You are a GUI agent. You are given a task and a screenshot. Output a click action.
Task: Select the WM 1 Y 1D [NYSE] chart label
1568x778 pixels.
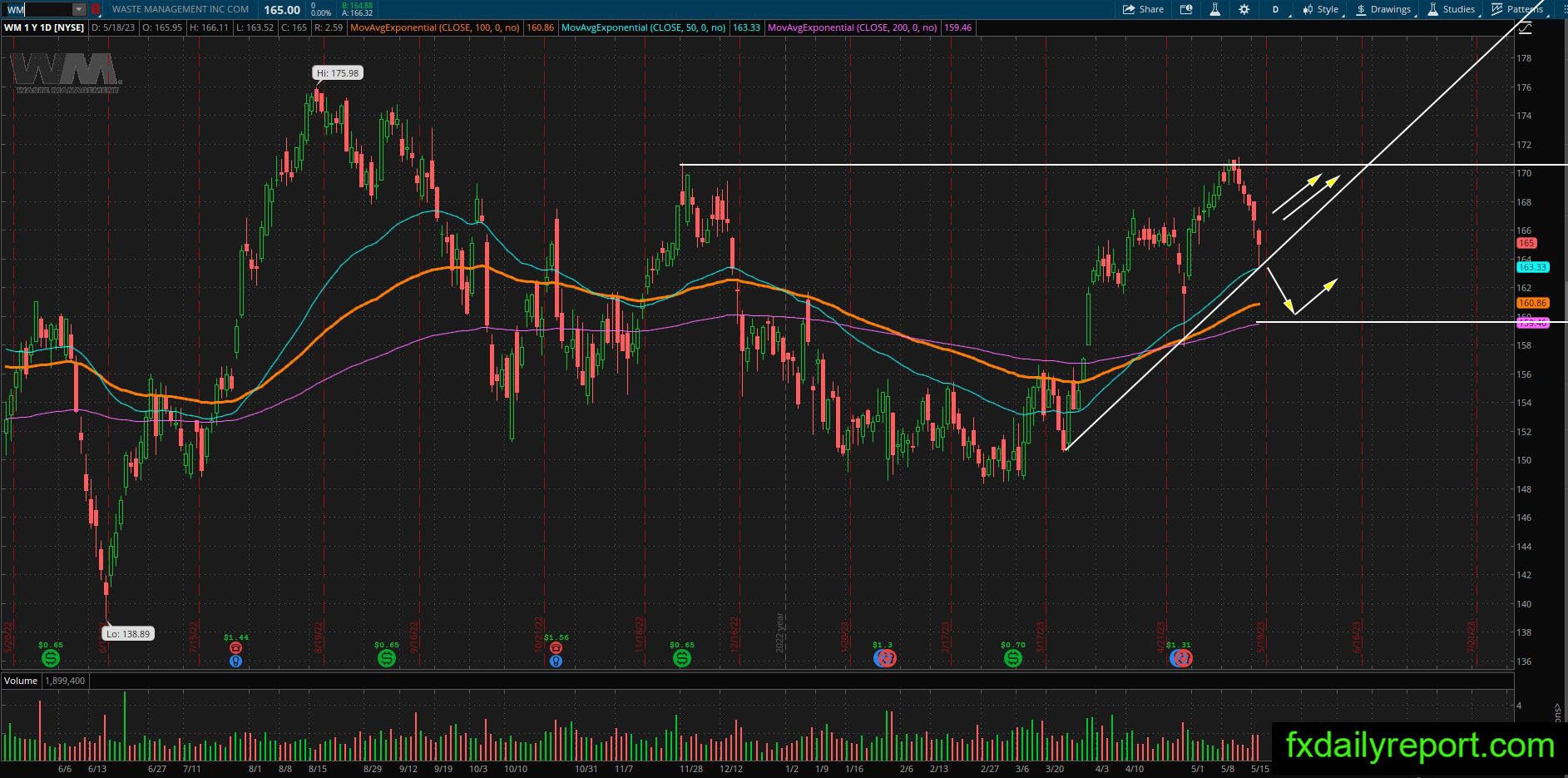(44, 27)
